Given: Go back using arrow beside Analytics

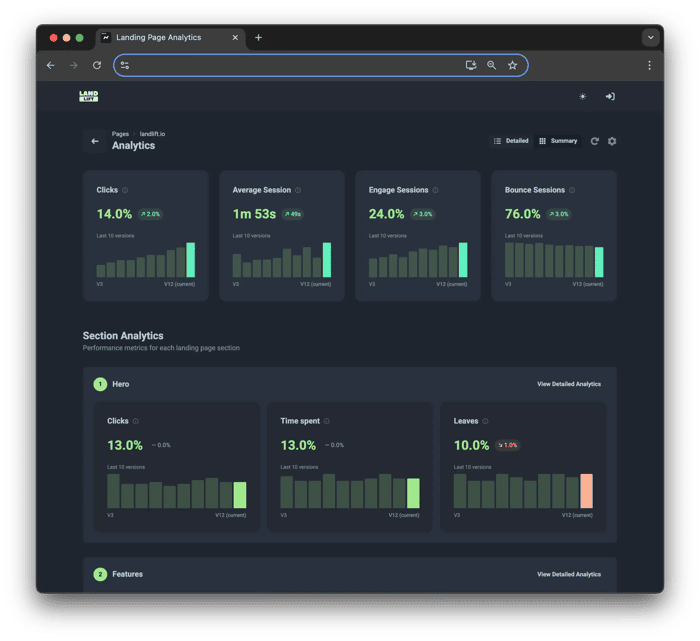Looking at the screenshot, I should pyautogui.click(x=95, y=141).
